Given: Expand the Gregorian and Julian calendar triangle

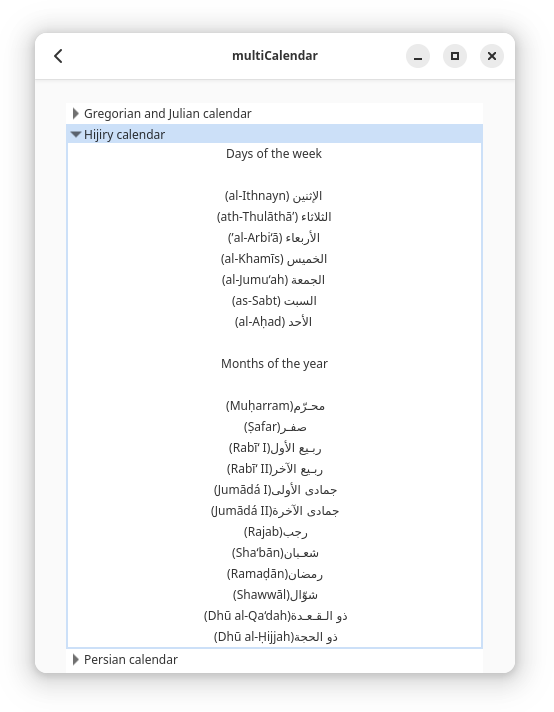Looking at the screenshot, I should (76, 114).
